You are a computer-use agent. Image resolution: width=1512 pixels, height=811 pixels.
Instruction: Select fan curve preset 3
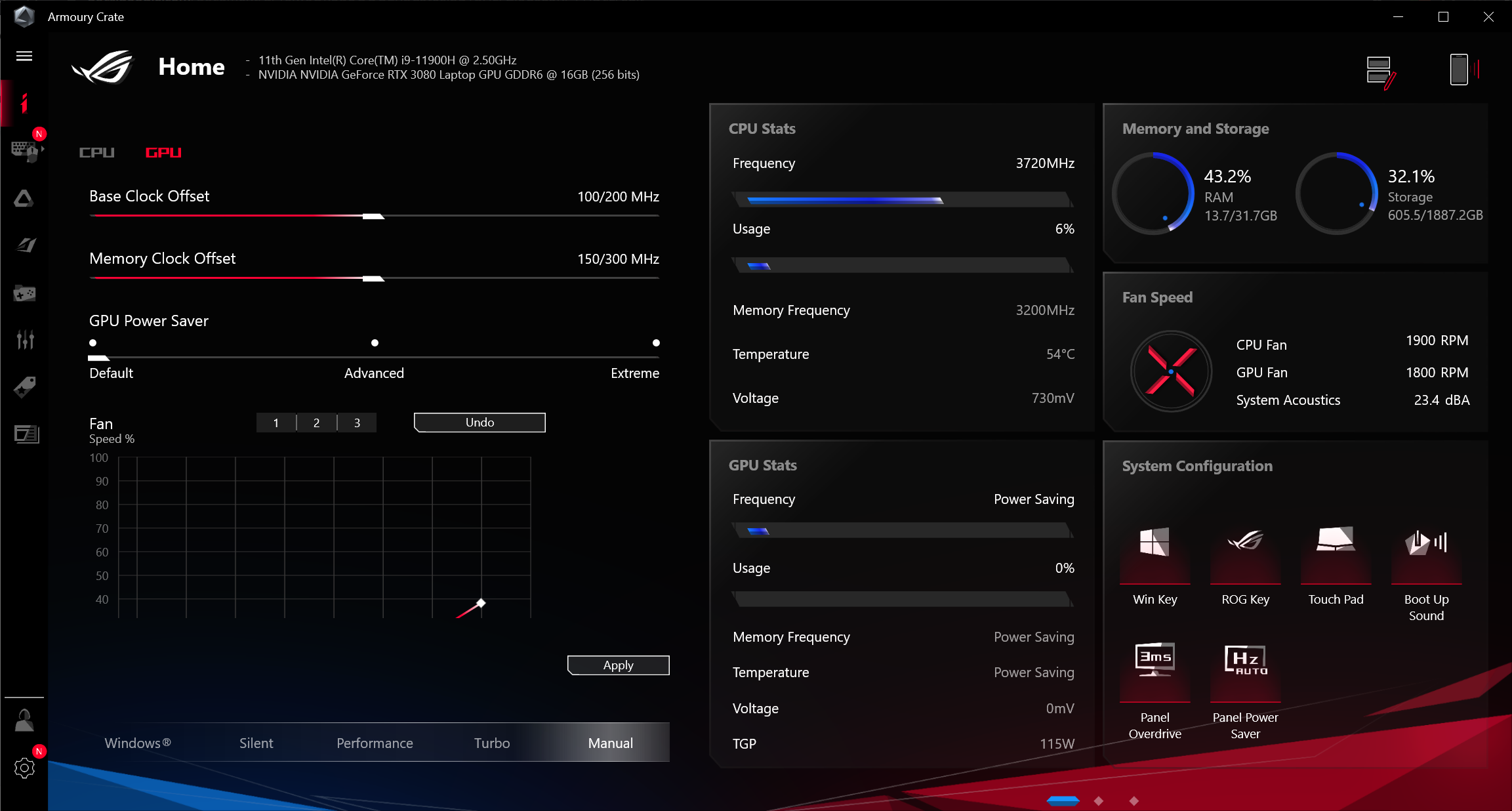[x=358, y=423]
